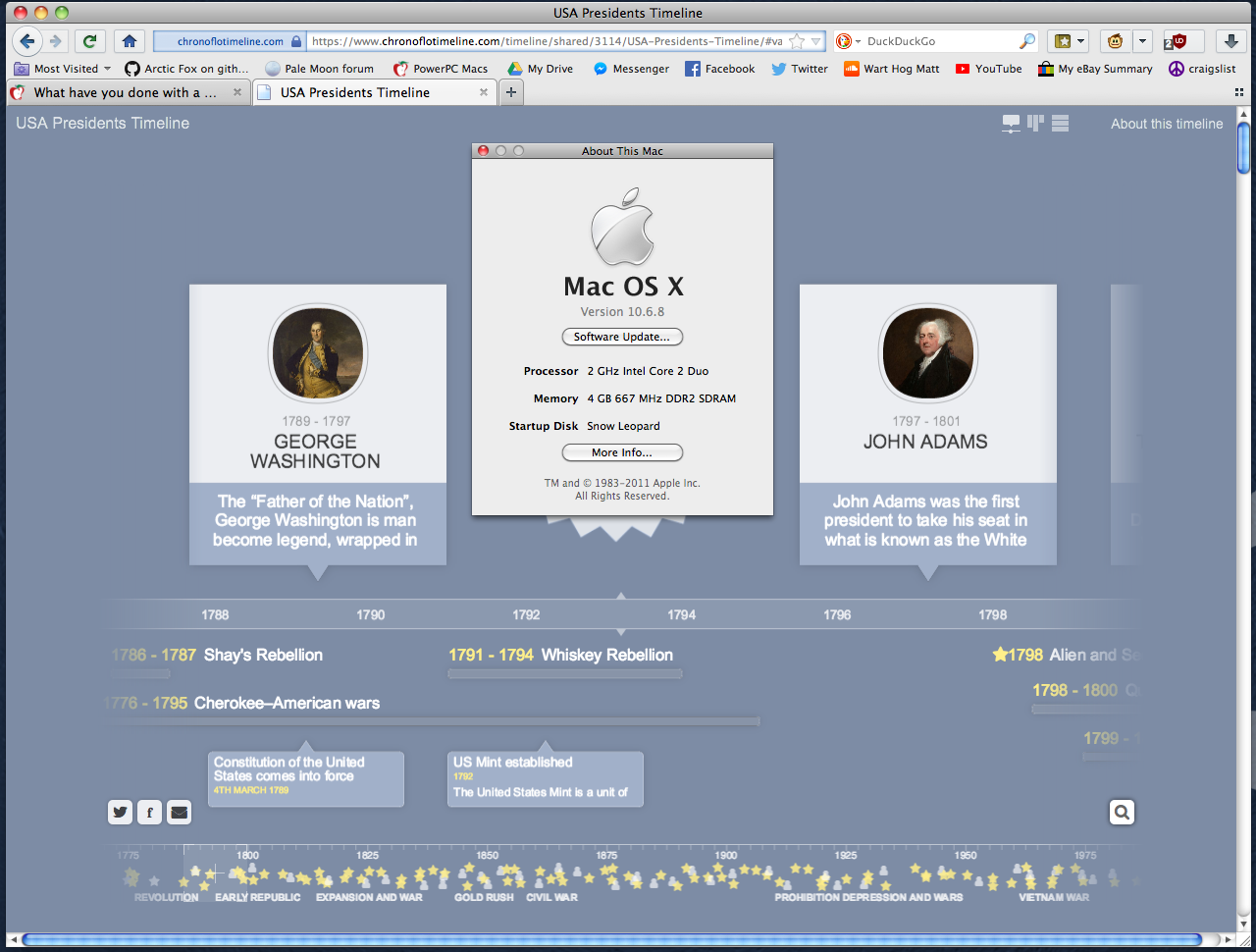Viewport: 1256px width, 952px height.
Task: Open timeline search with magnifier icon
Action: pyautogui.click(x=1122, y=812)
